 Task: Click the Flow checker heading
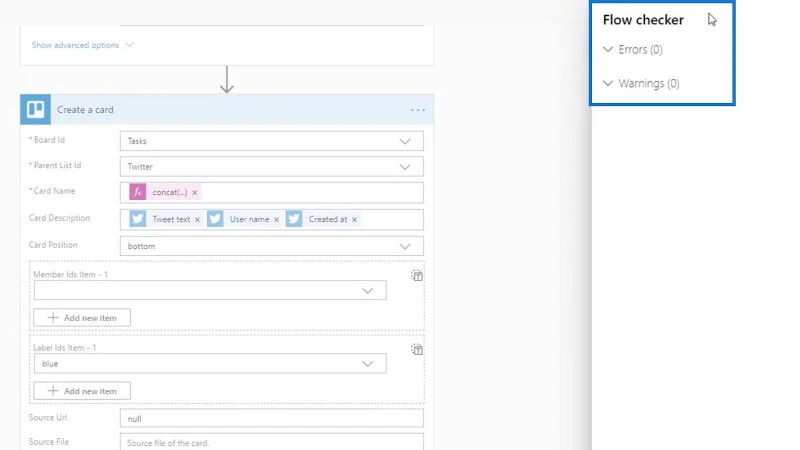coord(643,20)
